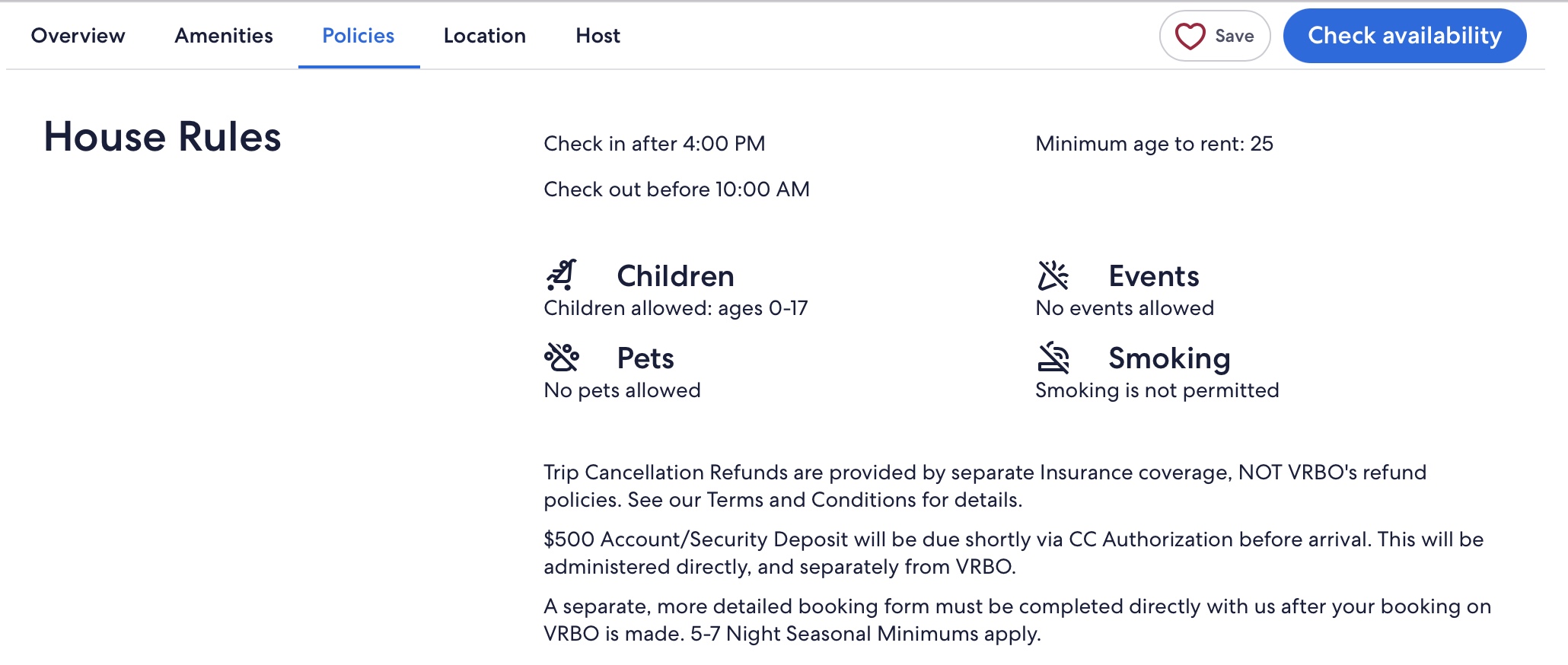Click the Children heading text

[675, 276]
